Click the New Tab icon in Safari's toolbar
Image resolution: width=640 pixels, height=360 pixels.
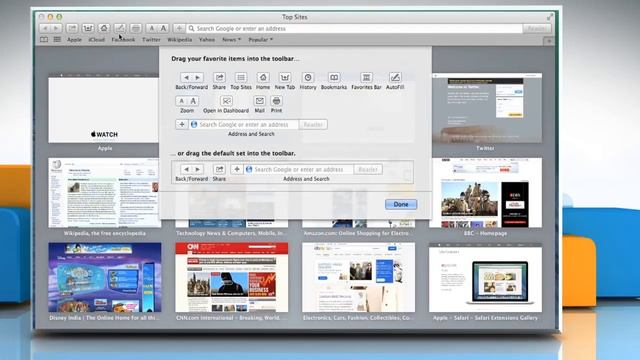point(88,28)
